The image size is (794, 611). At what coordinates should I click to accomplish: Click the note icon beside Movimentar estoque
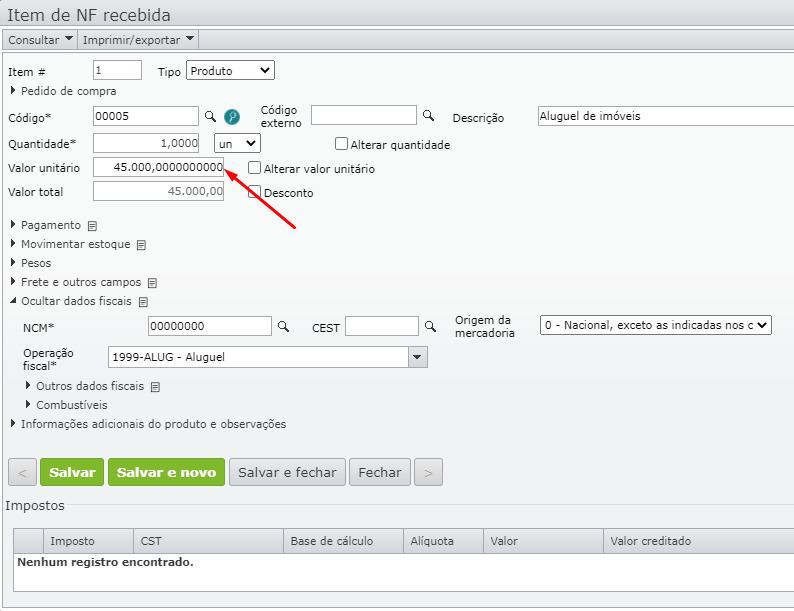[141, 245]
